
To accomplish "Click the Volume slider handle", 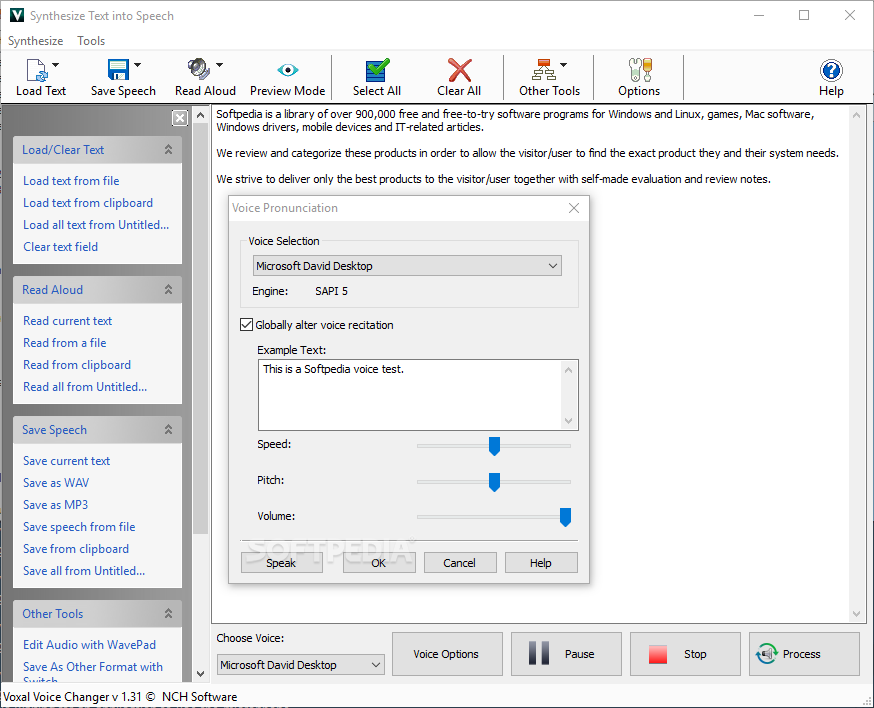I will point(565,517).
